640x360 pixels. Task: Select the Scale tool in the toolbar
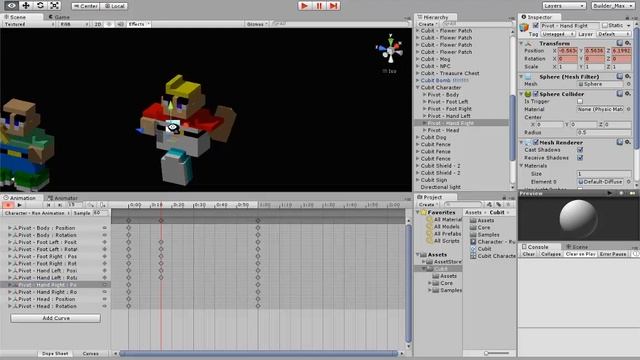coord(54,6)
